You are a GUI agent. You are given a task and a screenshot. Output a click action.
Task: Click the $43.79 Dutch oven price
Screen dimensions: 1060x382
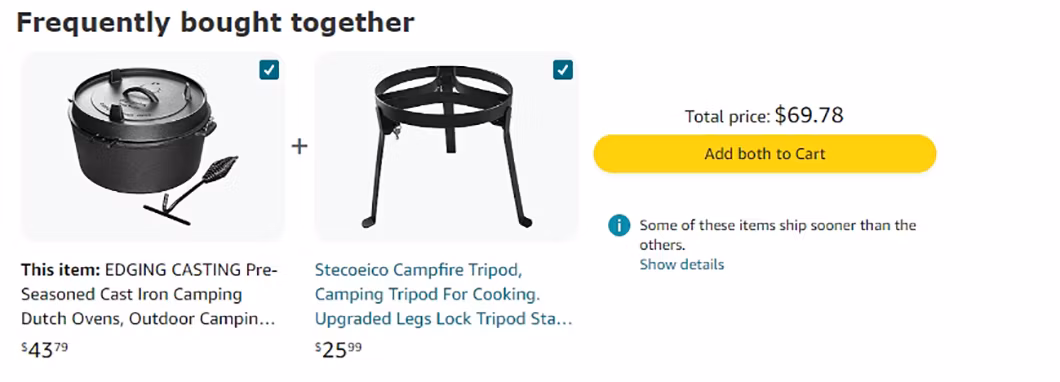click(45, 350)
